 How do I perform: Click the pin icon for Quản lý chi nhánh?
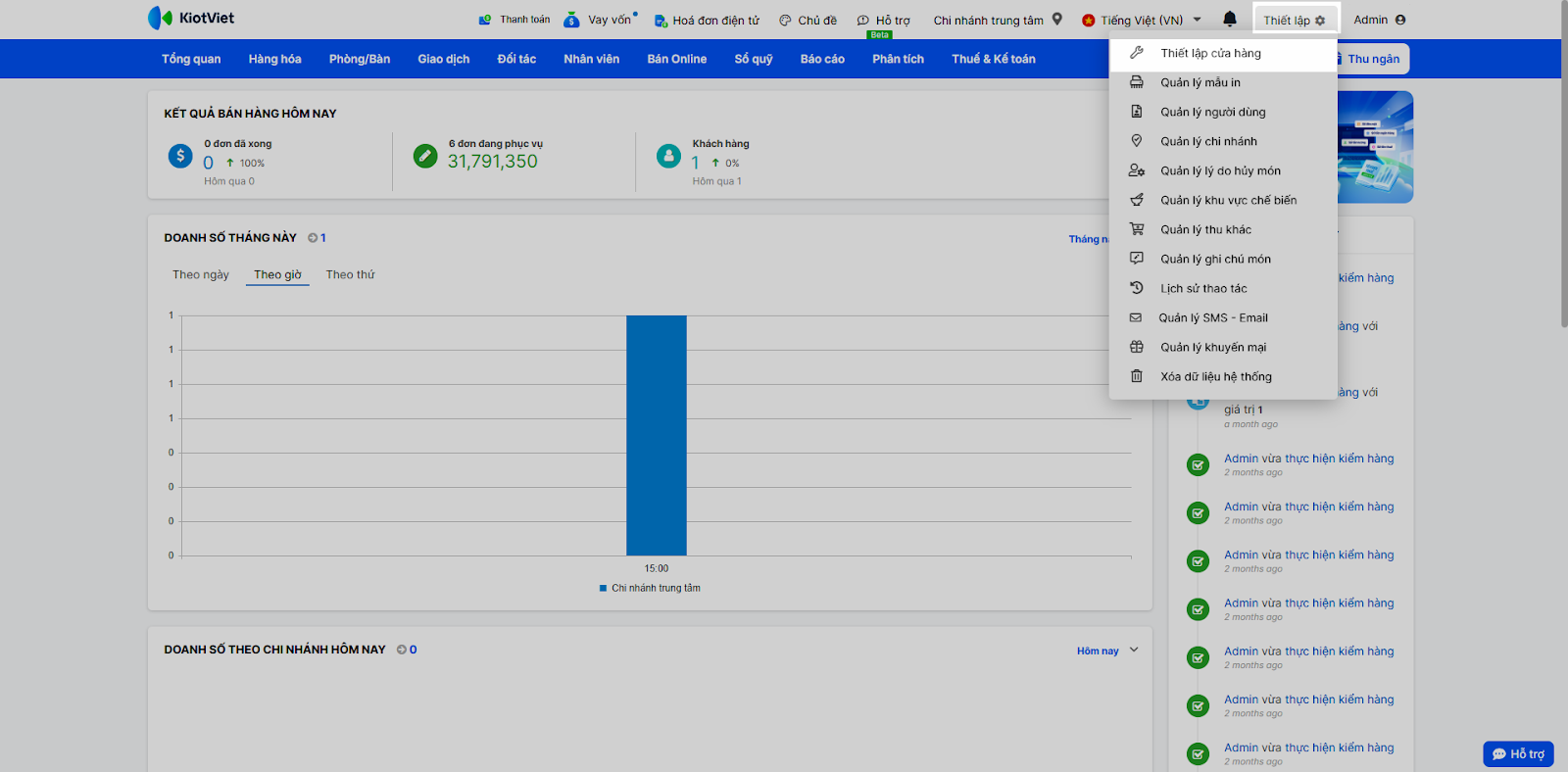(1137, 141)
